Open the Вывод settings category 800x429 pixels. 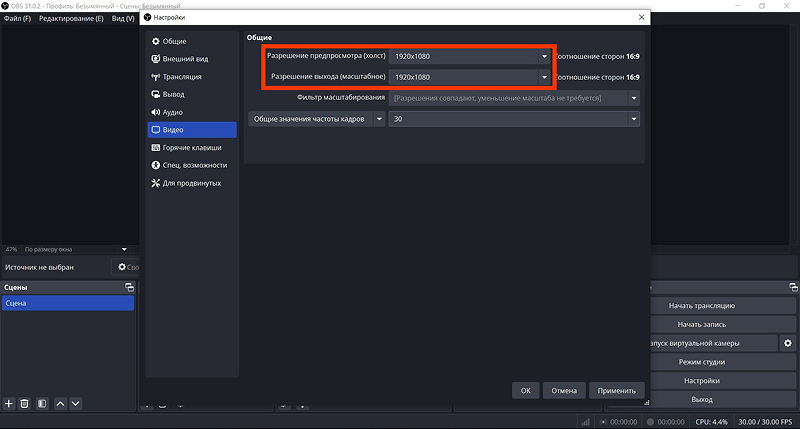point(192,94)
